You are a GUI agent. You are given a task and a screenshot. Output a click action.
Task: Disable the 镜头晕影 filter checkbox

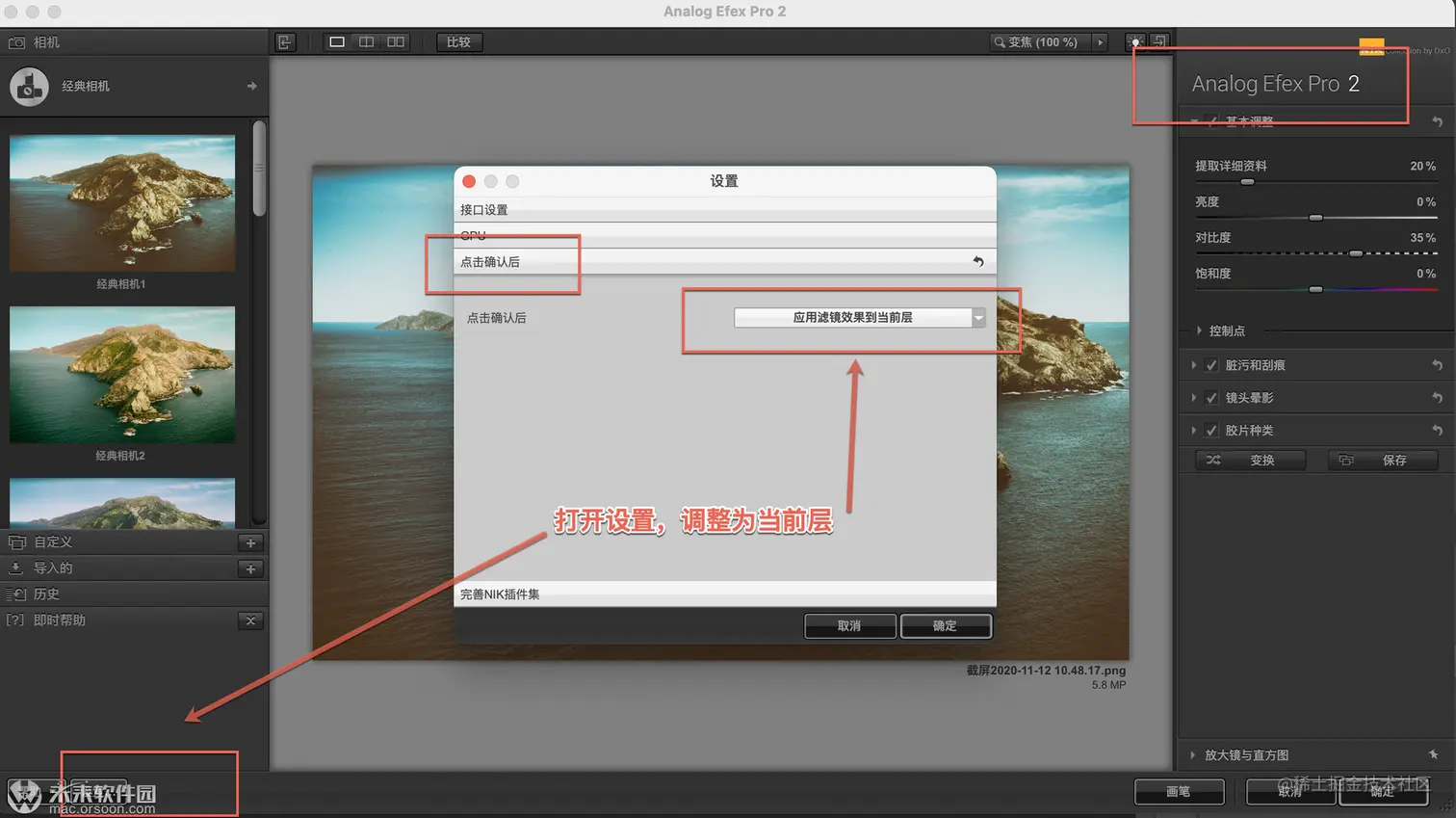1211,398
